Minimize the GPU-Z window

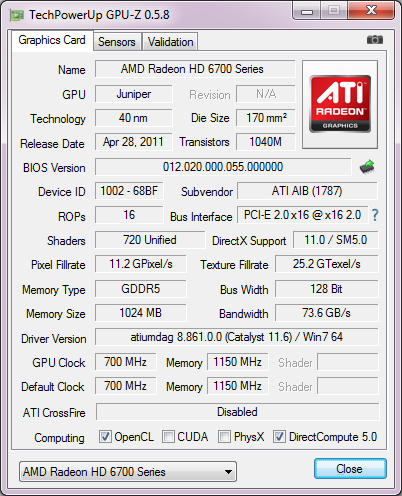pos(307,12)
